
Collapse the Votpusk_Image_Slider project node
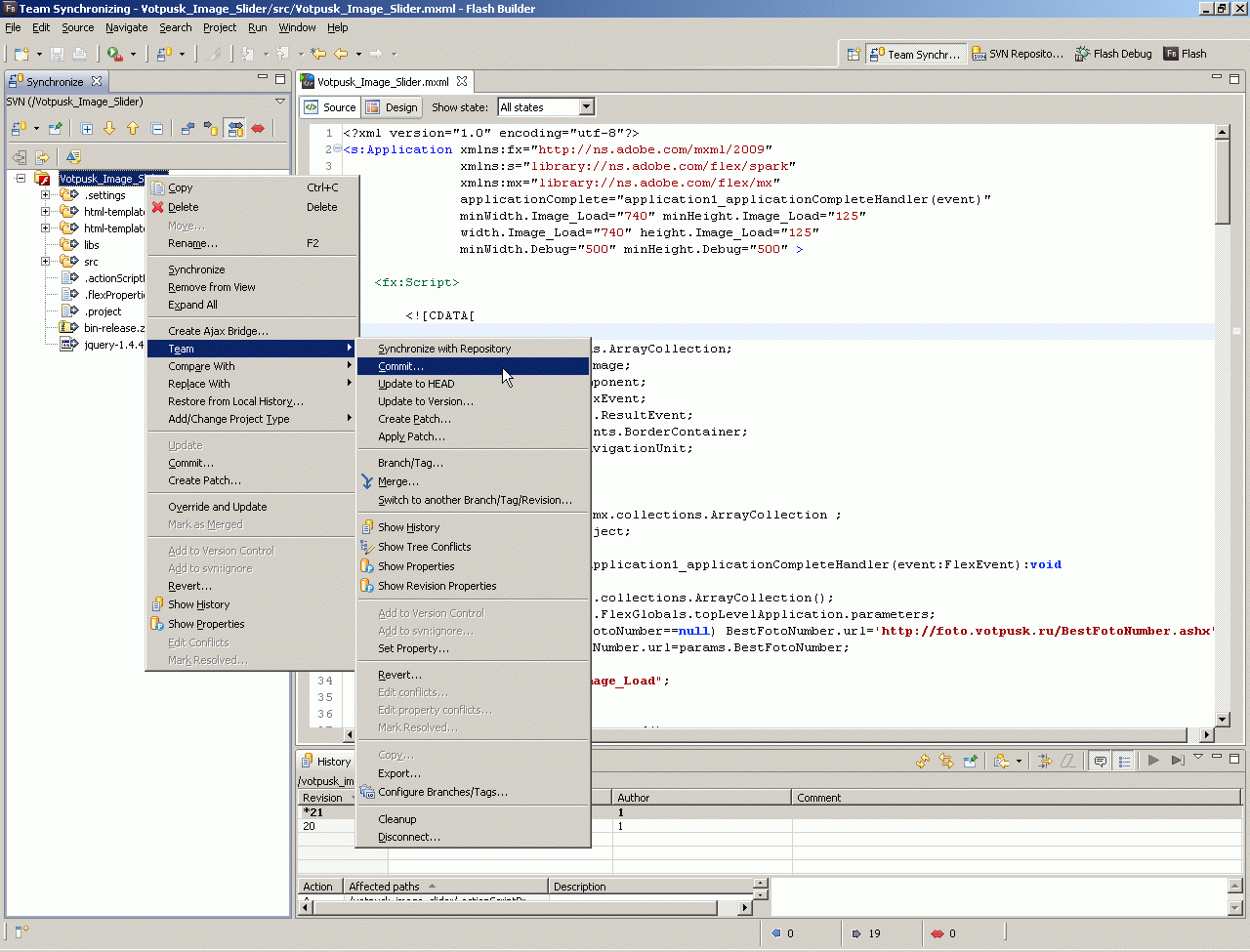(21, 179)
